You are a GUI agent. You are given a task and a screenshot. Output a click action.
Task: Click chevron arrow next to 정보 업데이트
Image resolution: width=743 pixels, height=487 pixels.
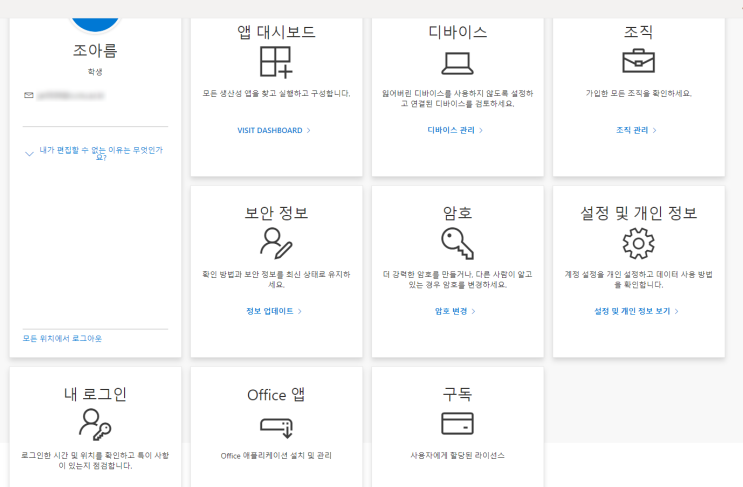point(300,311)
